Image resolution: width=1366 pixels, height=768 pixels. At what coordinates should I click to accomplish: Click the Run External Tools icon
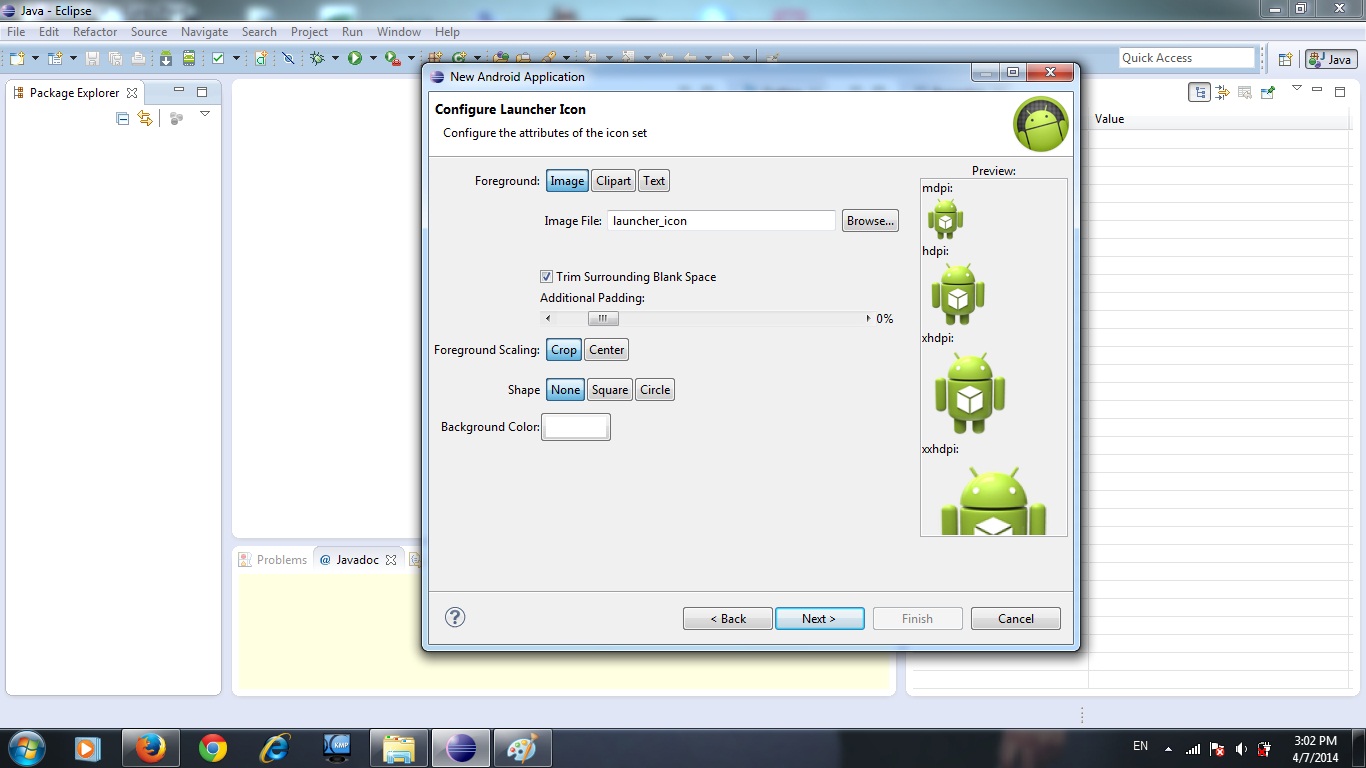(x=392, y=58)
